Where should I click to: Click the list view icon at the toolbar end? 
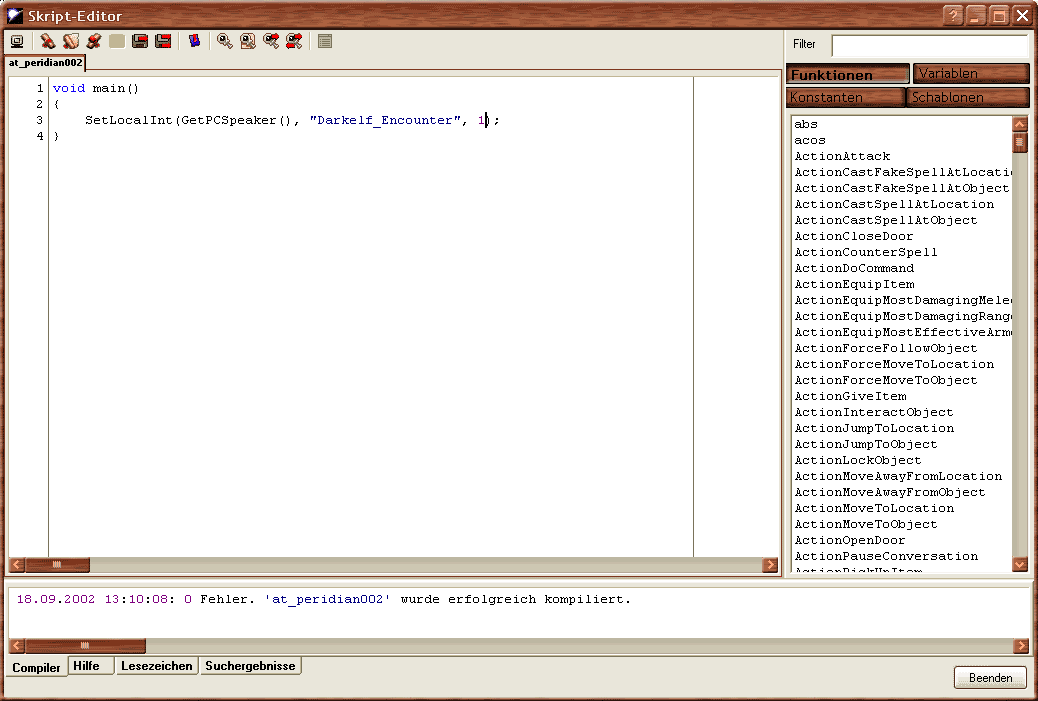pyautogui.click(x=325, y=42)
